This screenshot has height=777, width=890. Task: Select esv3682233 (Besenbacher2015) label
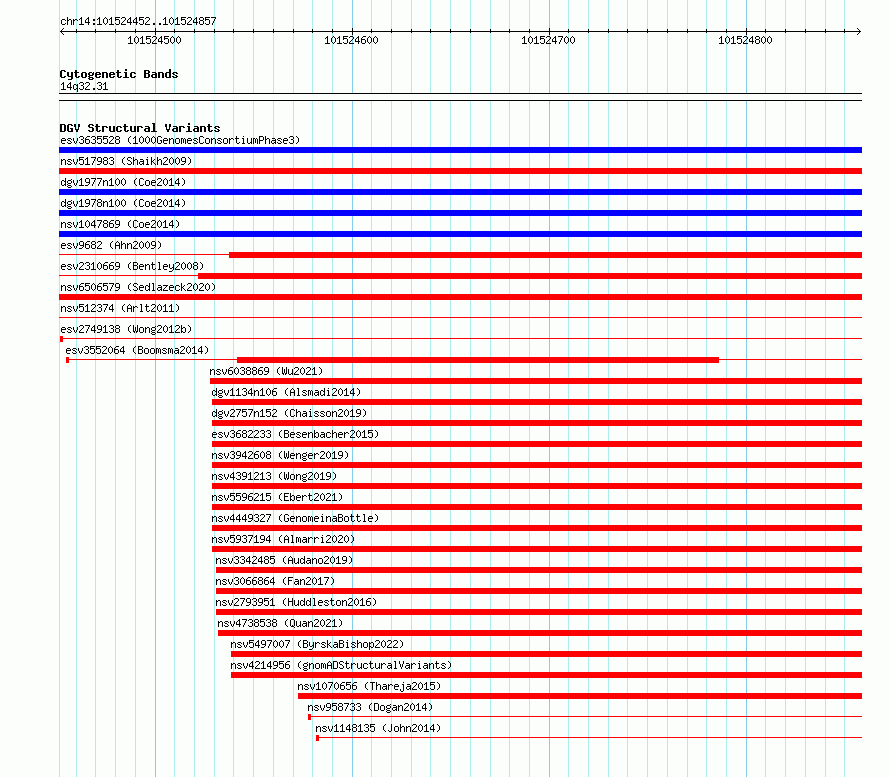(295, 434)
